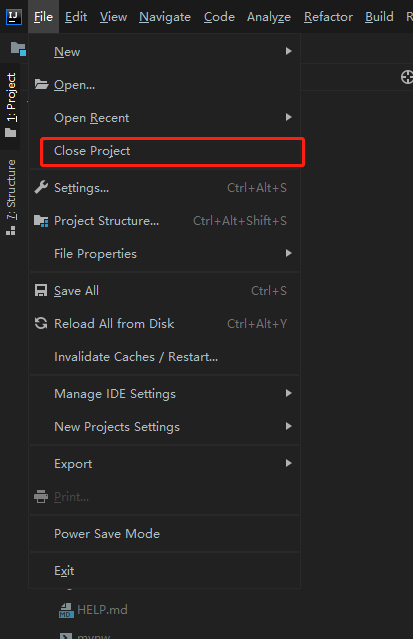Click the Project Structure icon
Screen dimensions: 413x639
point(41,221)
